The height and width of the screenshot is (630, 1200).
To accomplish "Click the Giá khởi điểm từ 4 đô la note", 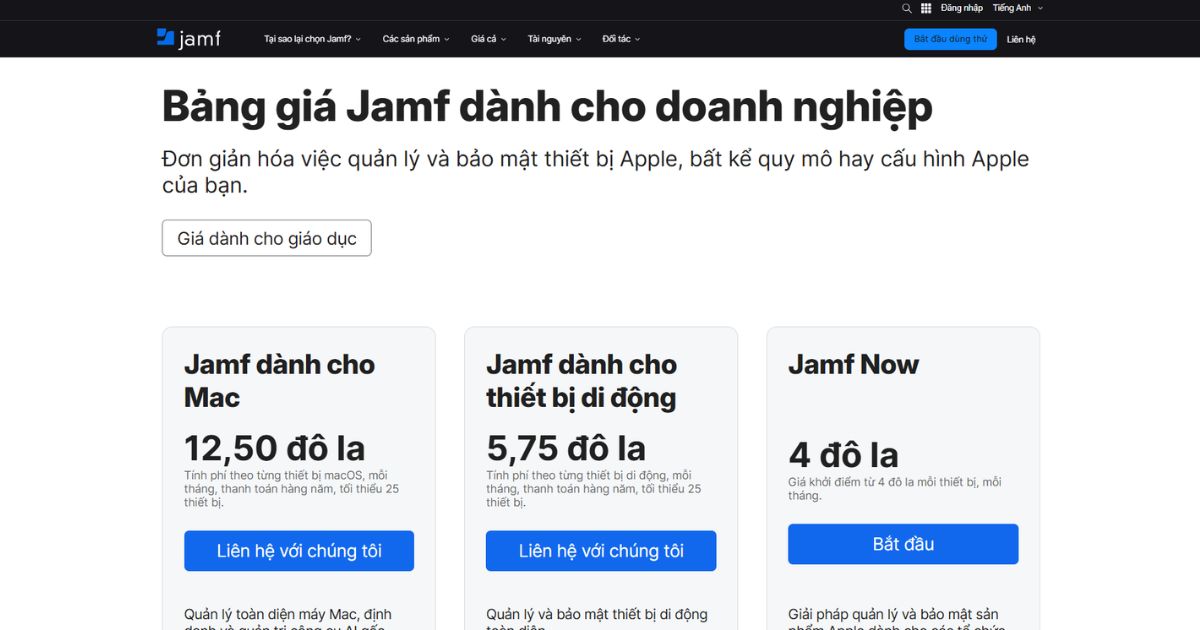I will [894, 489].
